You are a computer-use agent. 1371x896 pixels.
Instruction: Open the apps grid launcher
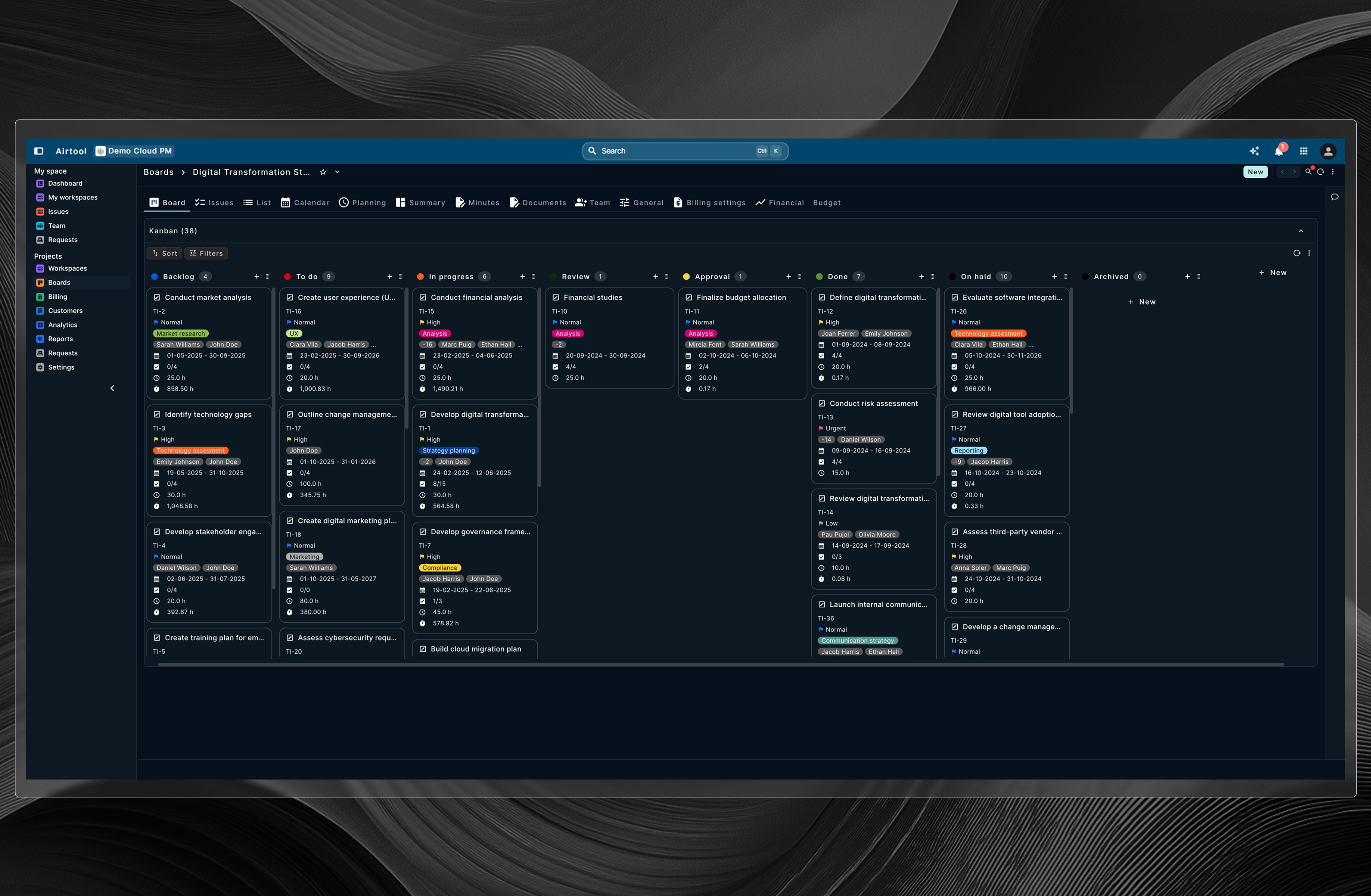1303,151
